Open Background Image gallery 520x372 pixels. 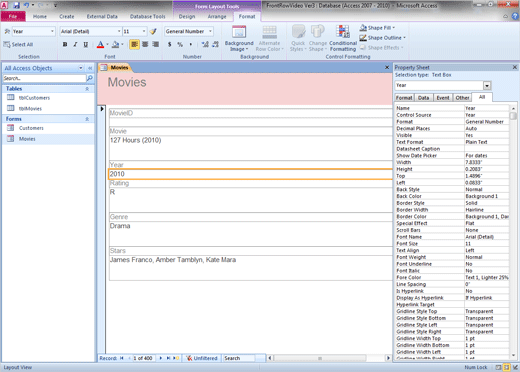click(x=239, y=39)
